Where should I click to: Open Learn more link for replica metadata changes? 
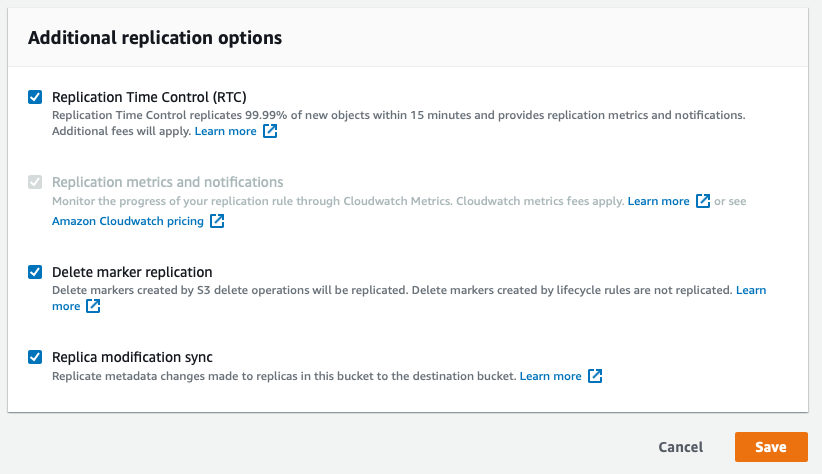point(550,376)
